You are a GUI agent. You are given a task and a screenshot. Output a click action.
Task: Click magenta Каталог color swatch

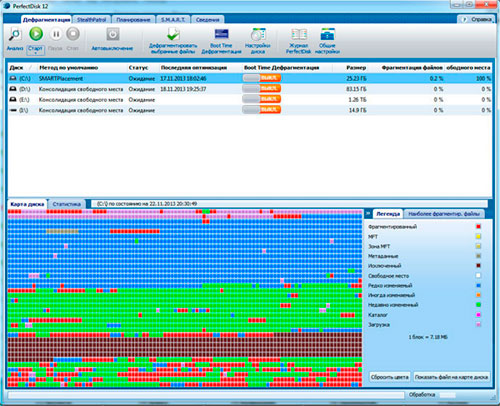coord(478,315)
